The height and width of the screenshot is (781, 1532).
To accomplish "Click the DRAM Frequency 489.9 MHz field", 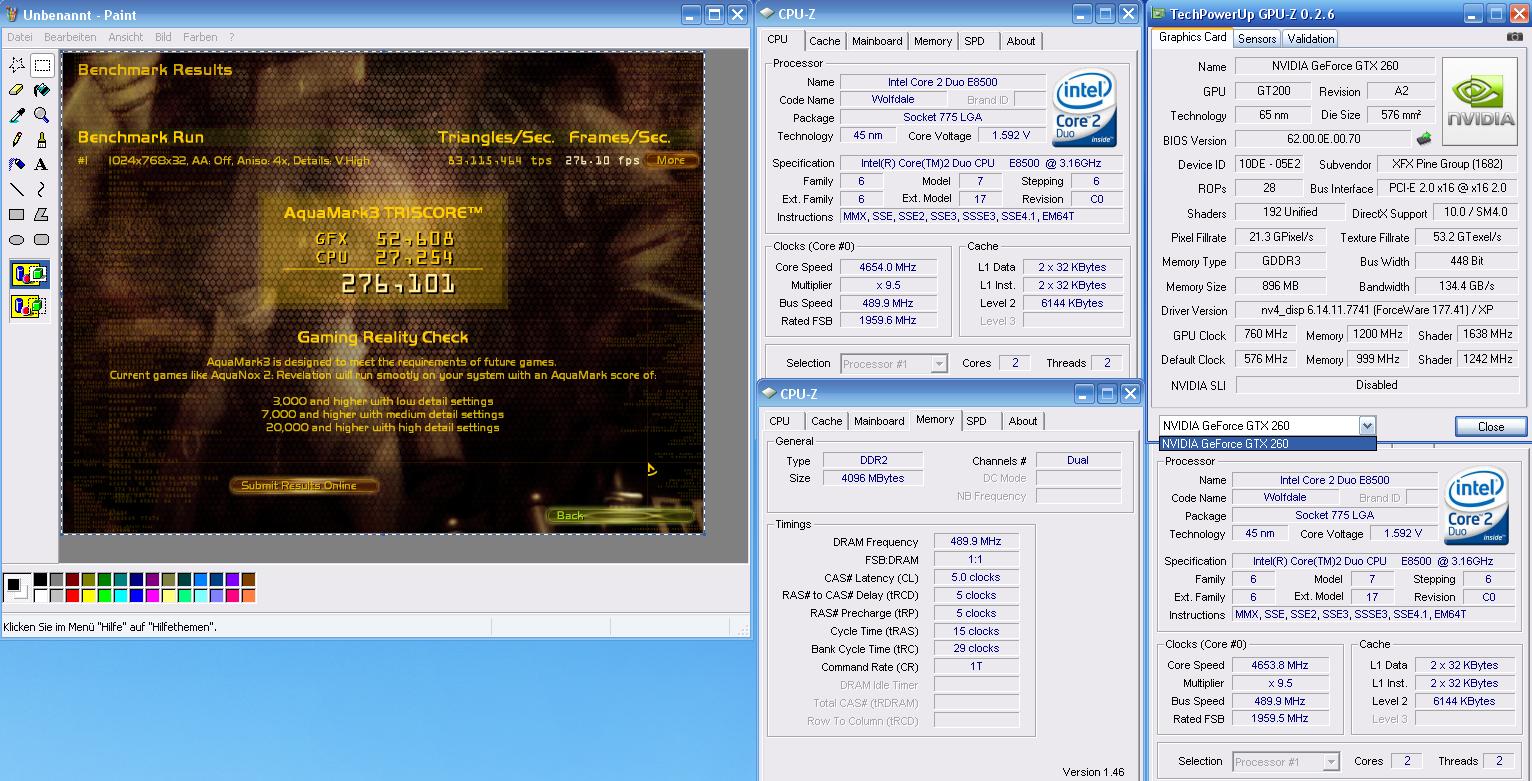I will point(976,541).
